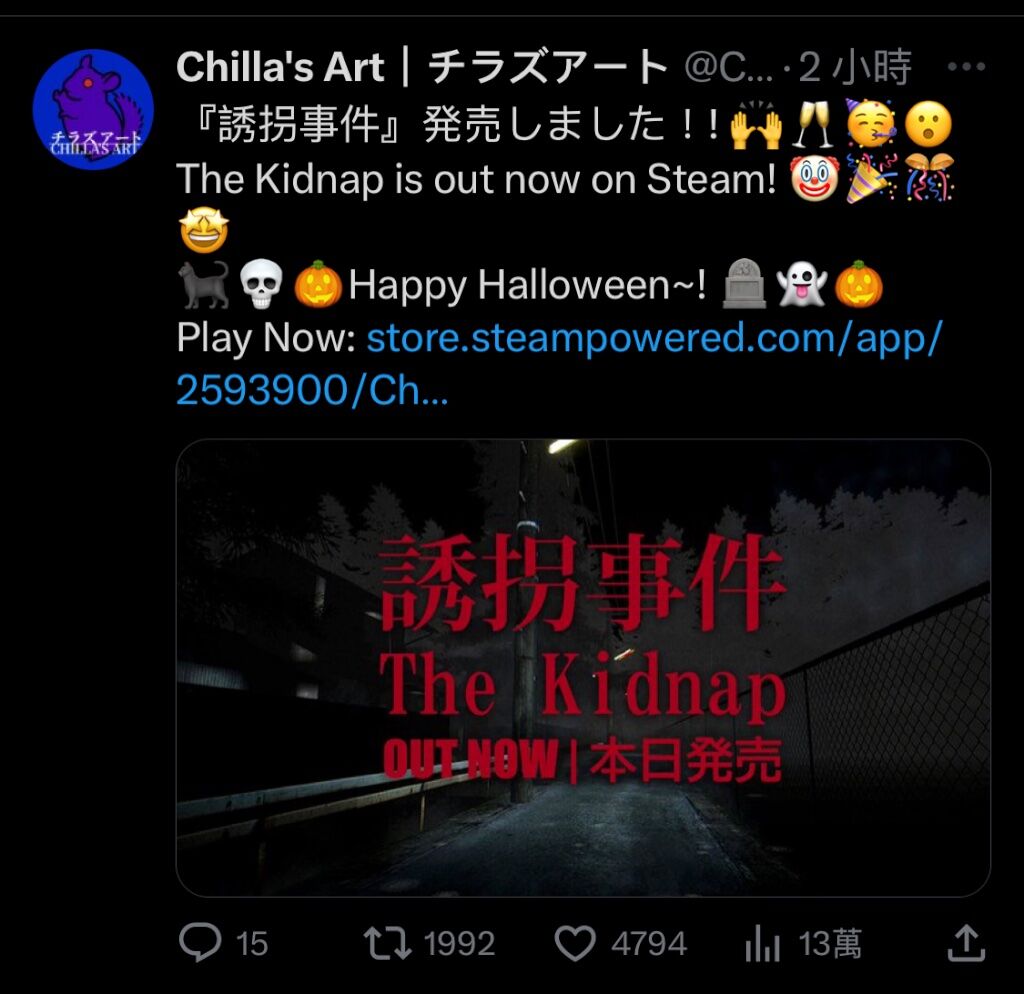Click the 4794 likes count

[x=649, y=944]
